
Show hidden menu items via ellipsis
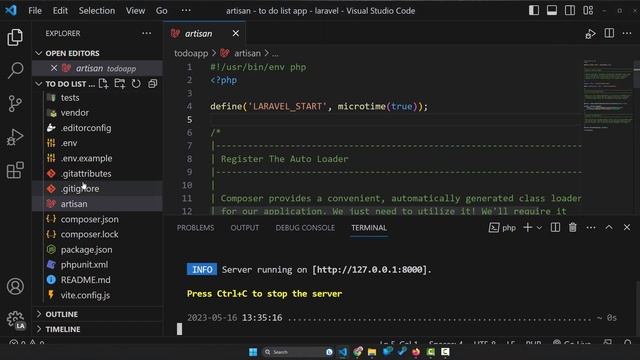(186, 10)
